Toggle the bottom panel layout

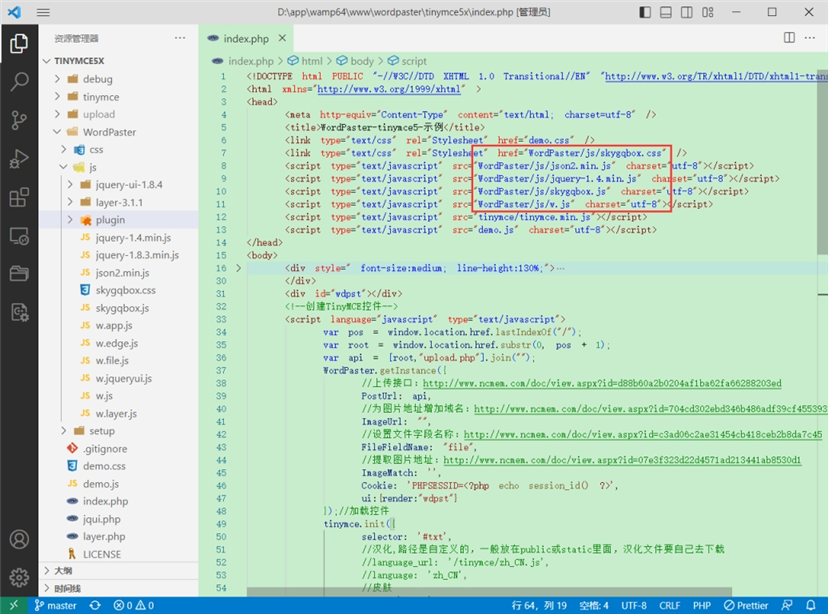666,12
